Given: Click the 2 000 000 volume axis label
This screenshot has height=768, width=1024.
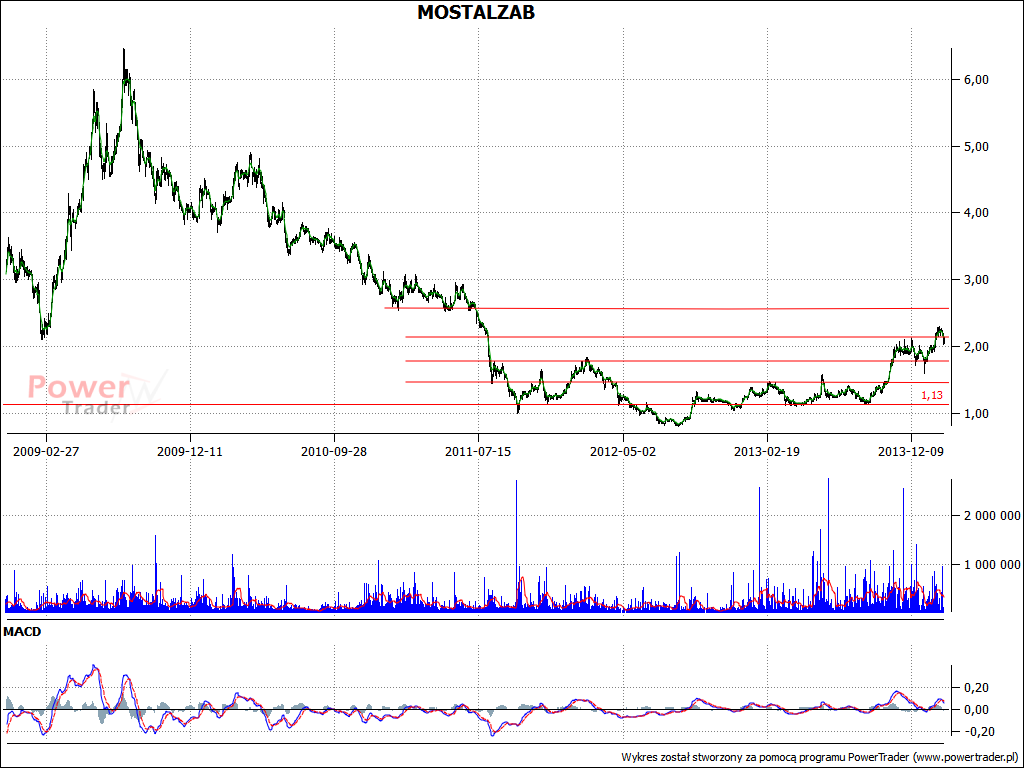Looking at the screenshot, I should (x=992, y=516).
